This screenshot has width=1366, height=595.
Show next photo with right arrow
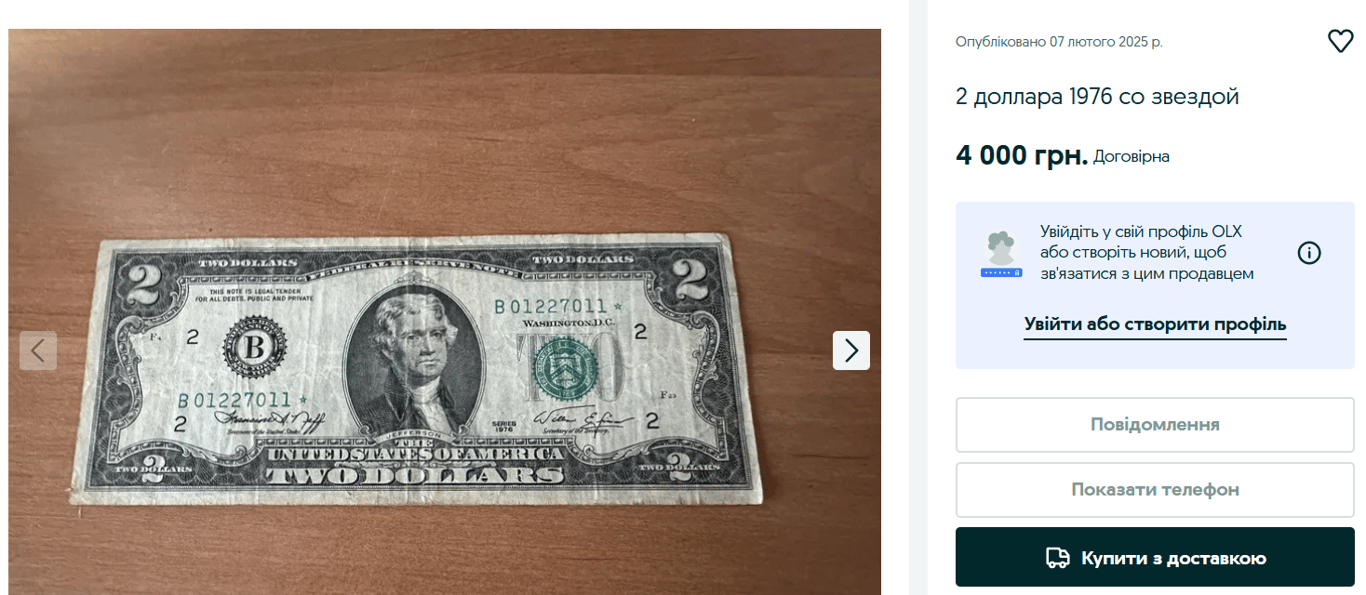coord(851,350)
